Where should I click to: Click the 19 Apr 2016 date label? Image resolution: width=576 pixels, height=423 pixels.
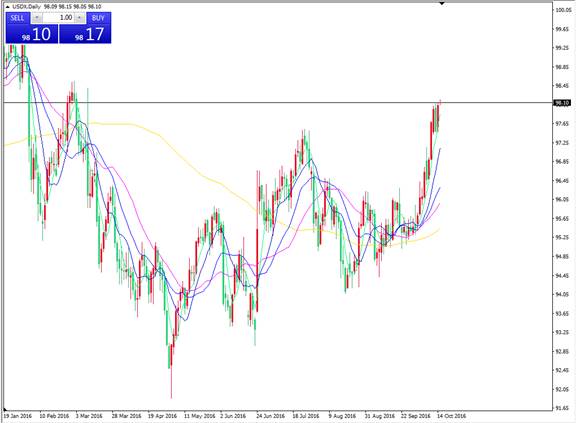pyautogui.click(x=162, y=416)
